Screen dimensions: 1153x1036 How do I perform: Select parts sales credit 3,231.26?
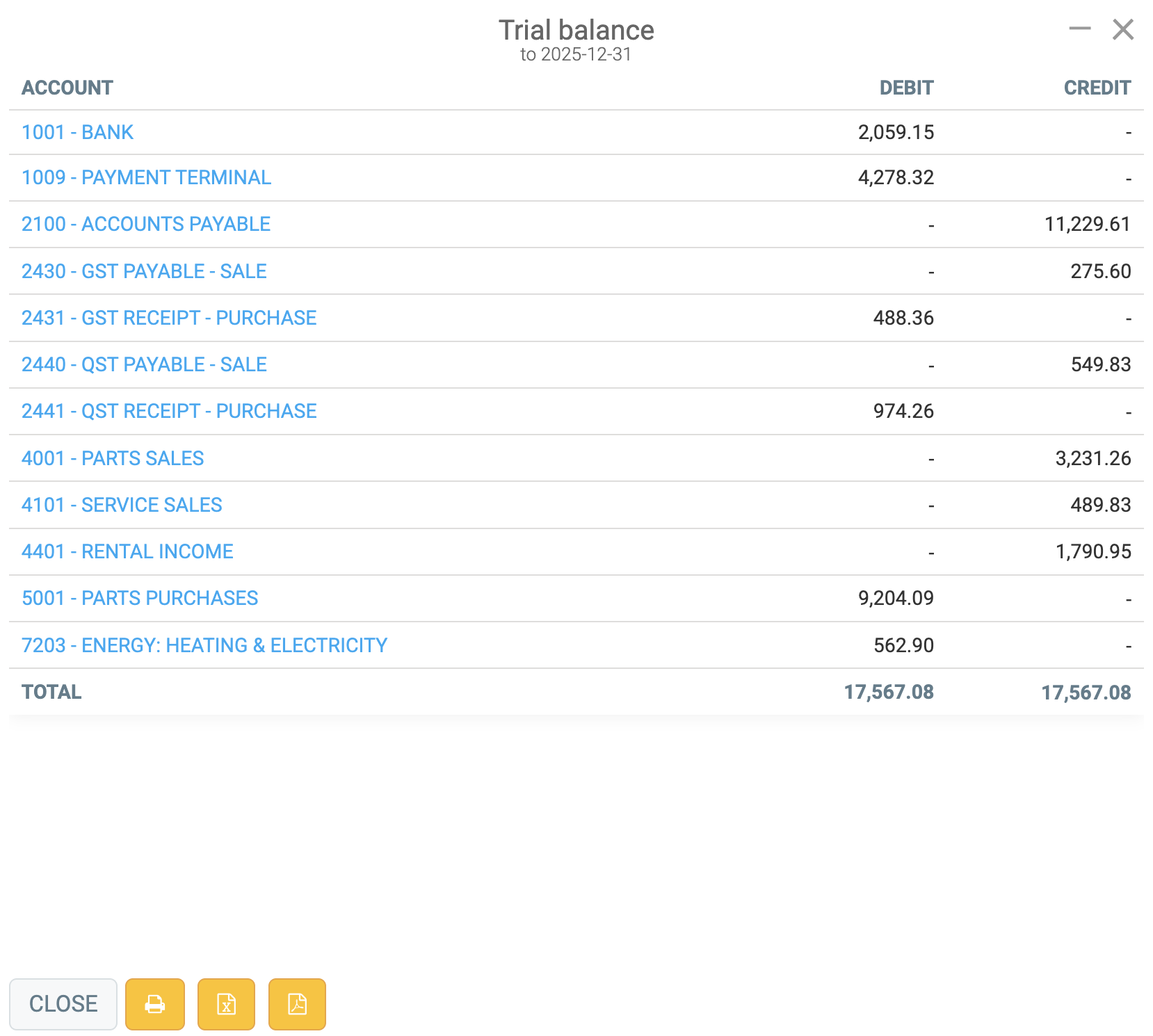[x=1093, y=458]
